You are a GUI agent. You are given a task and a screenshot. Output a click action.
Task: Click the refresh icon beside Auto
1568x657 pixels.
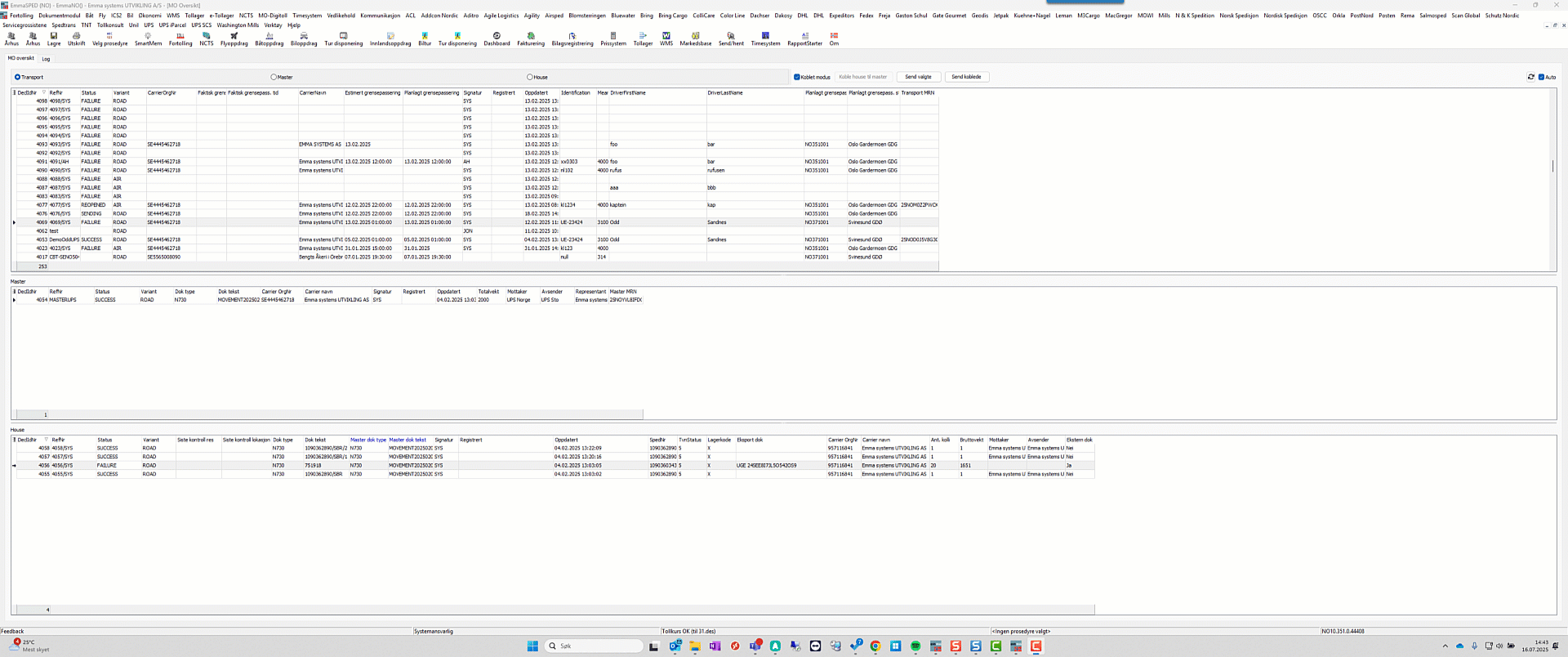tap(1530, 77)
